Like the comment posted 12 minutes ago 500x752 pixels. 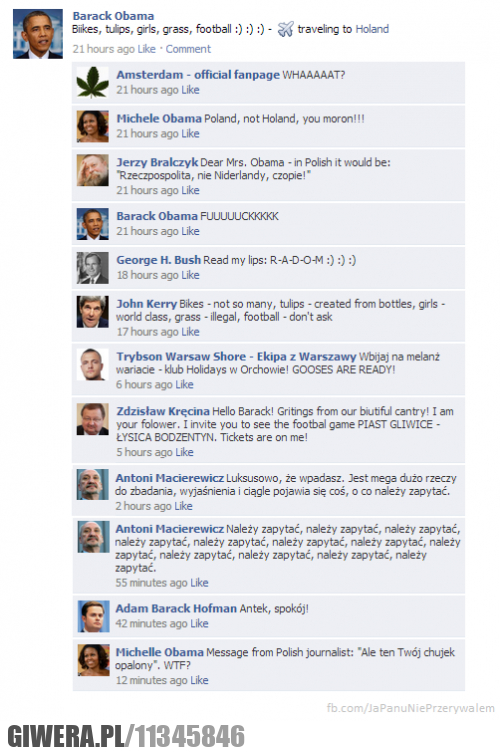pyautogui.click(x=199, y=680)
